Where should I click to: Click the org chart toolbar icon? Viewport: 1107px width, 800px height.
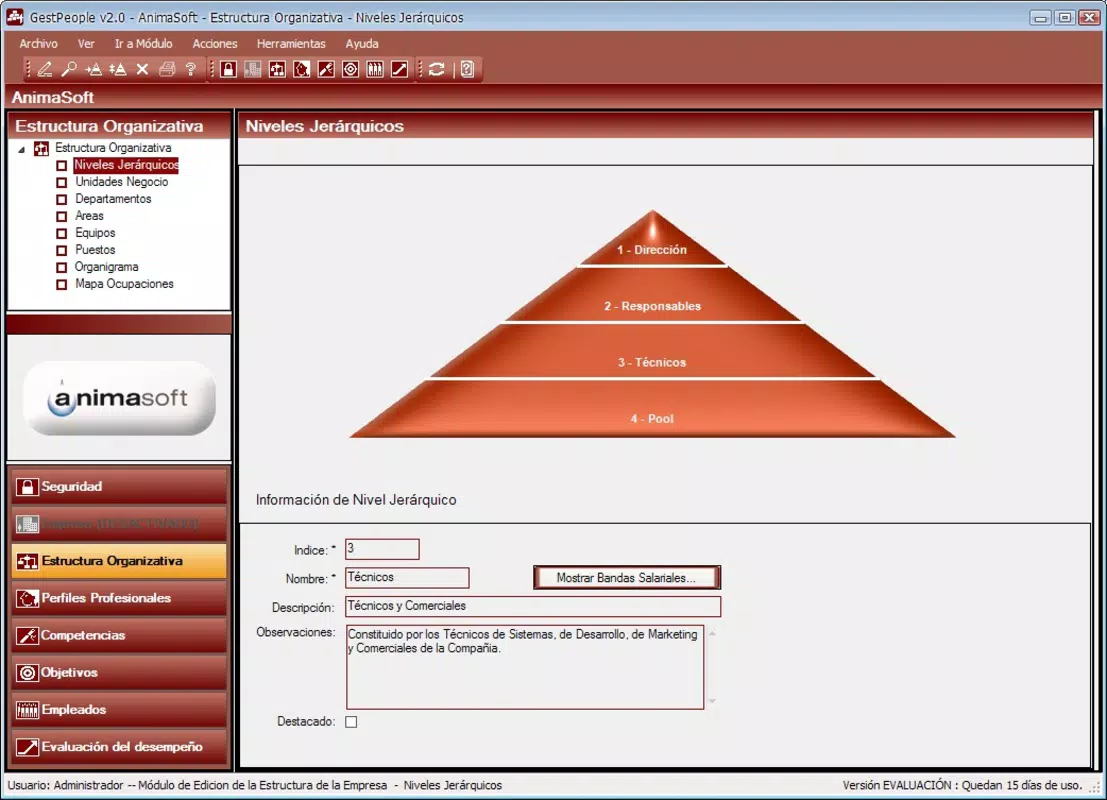(x=277, y=69)
